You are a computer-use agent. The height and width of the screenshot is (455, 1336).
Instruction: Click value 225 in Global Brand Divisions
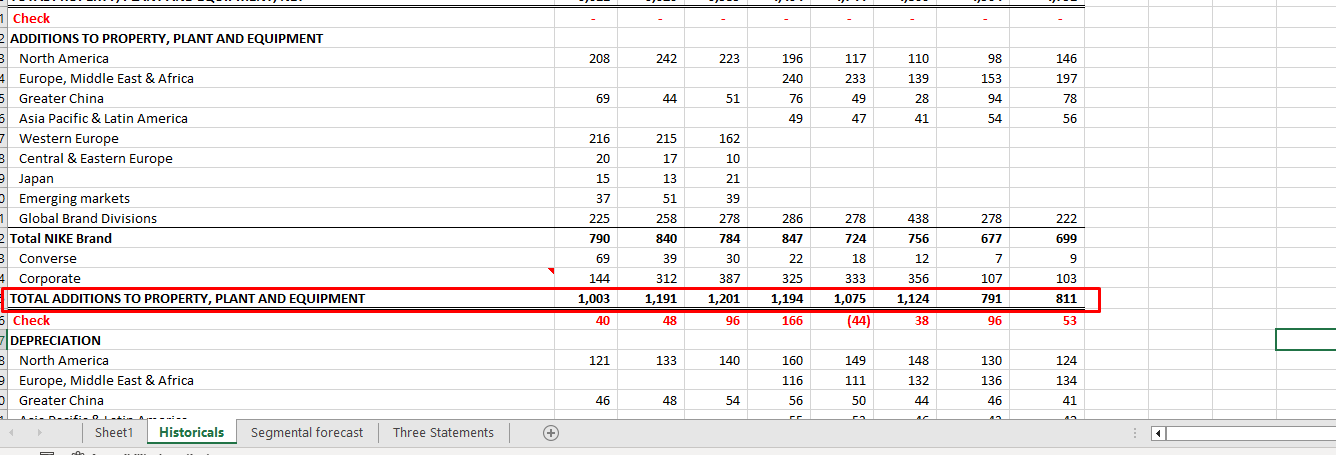(x=599, y=218)
